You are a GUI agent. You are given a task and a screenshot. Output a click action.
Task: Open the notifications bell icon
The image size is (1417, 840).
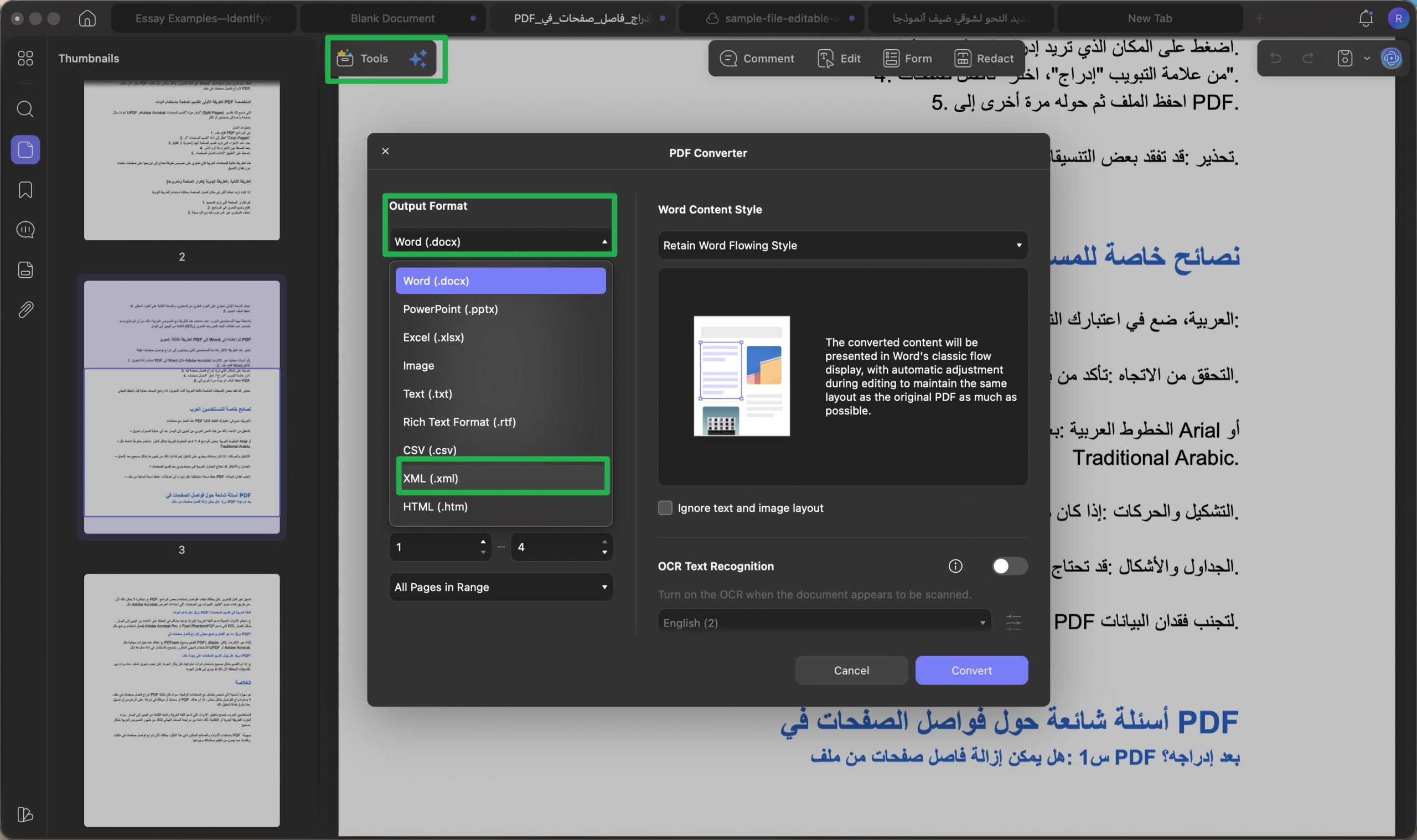1366,18
